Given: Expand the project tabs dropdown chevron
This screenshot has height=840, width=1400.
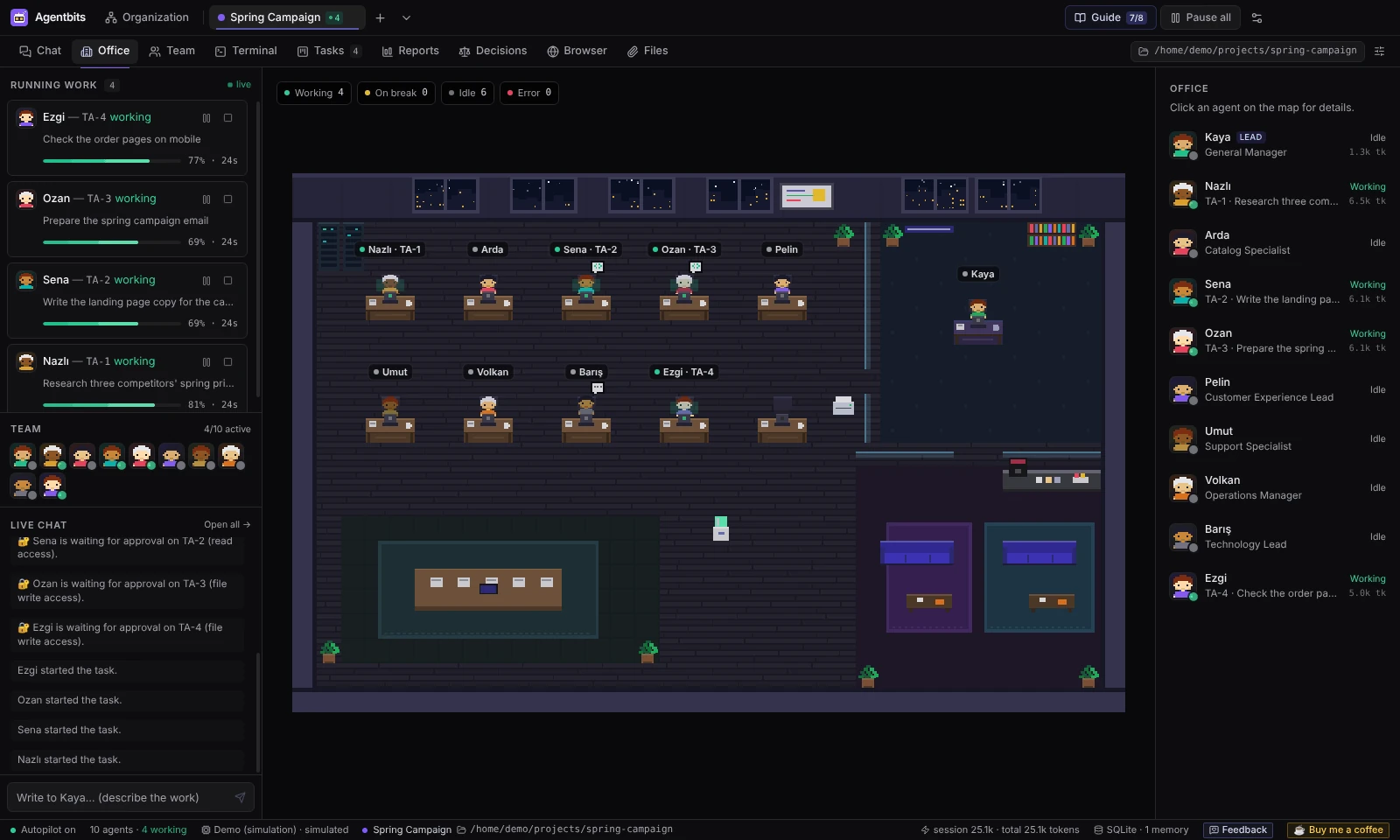Looking at the screenshot, I should point(406,17).
